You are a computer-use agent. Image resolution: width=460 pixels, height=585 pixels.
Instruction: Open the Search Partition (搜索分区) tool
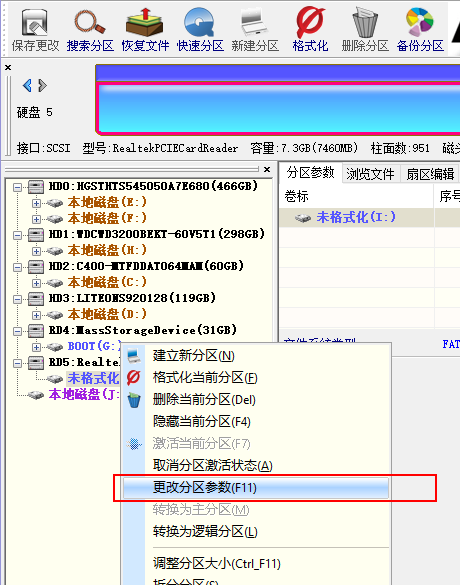tap(90, 30)
